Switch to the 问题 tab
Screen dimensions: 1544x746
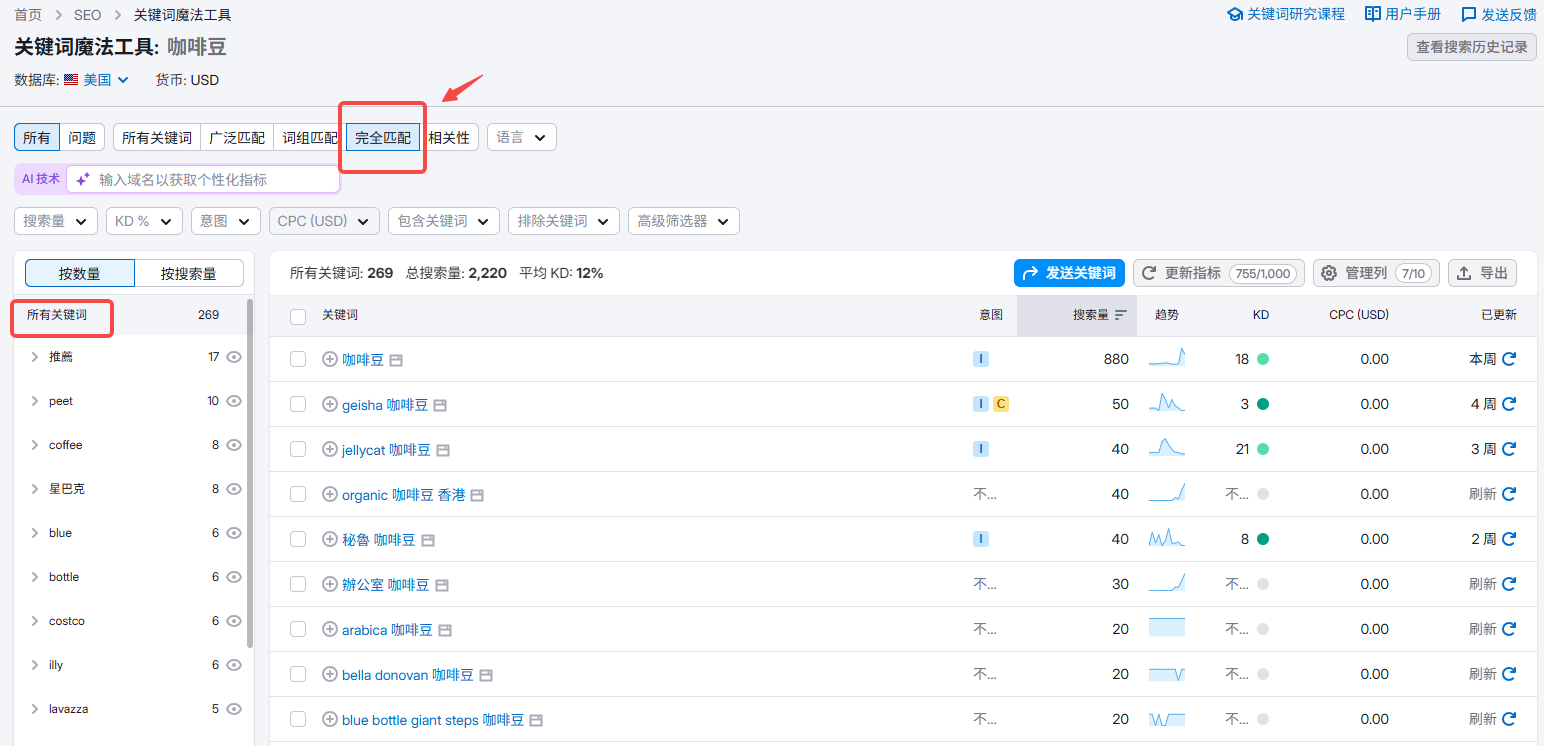coord(83,137)
